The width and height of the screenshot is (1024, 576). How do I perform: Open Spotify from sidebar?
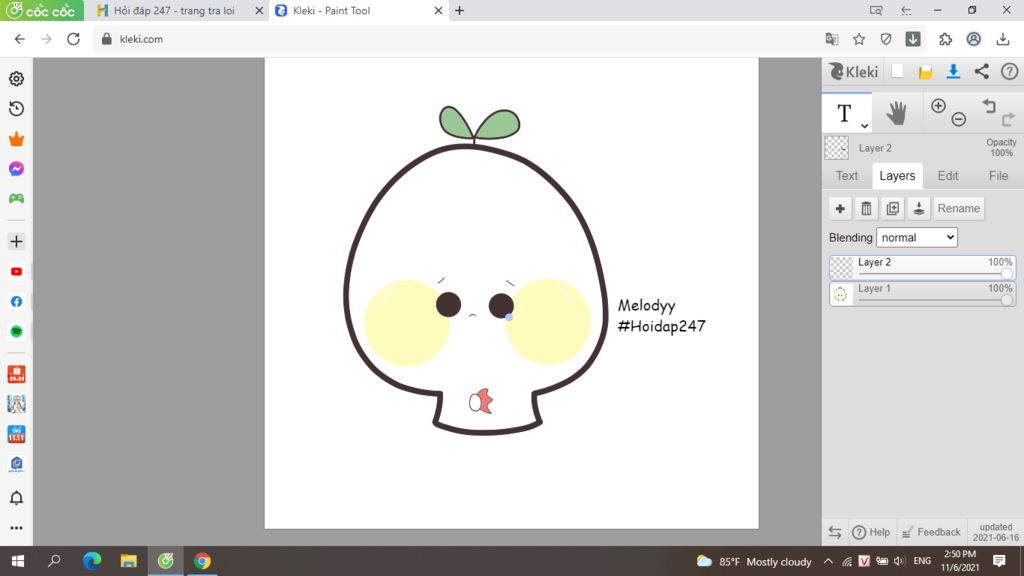(16, 332)
